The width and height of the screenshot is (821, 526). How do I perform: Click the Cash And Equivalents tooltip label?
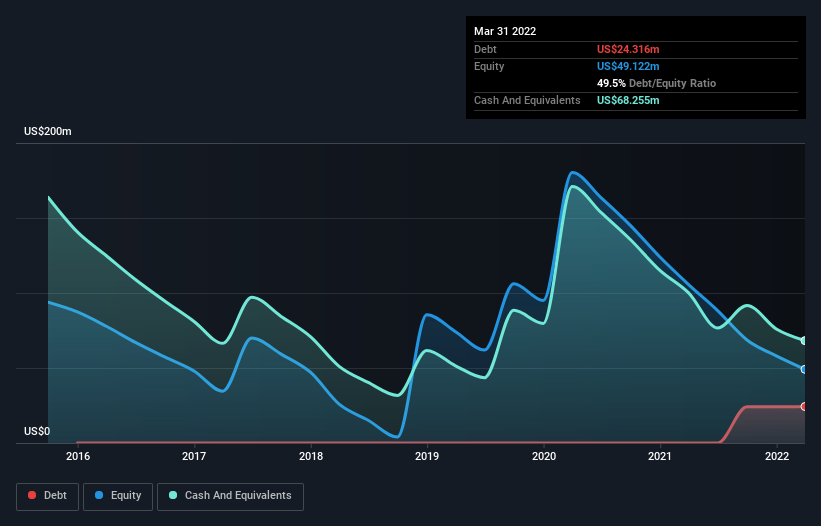pyautogui.click(x=527, y=100)
